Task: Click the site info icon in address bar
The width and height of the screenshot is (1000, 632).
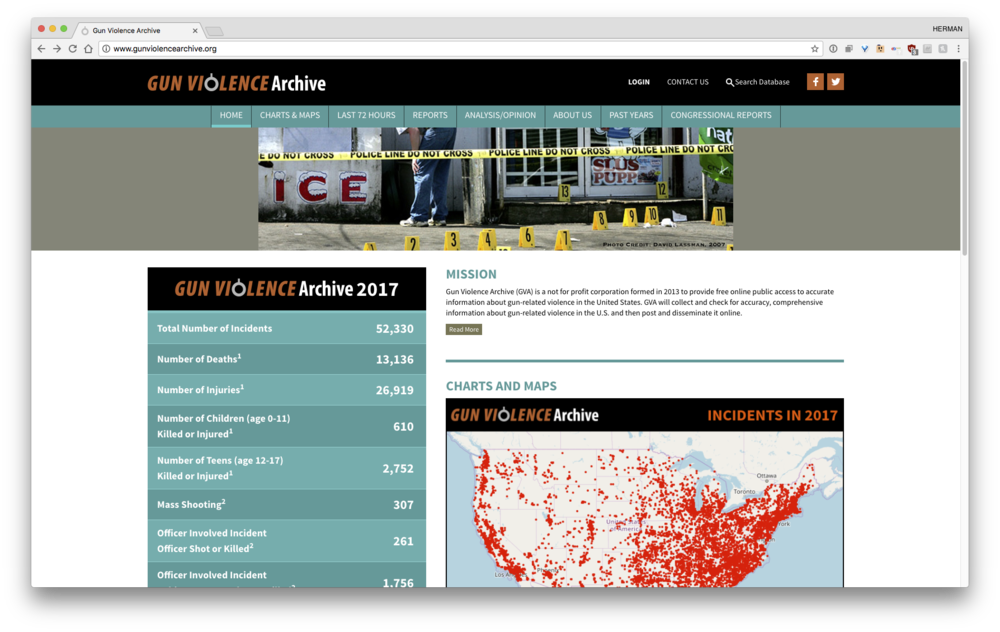Action: (x=106, y=48)
